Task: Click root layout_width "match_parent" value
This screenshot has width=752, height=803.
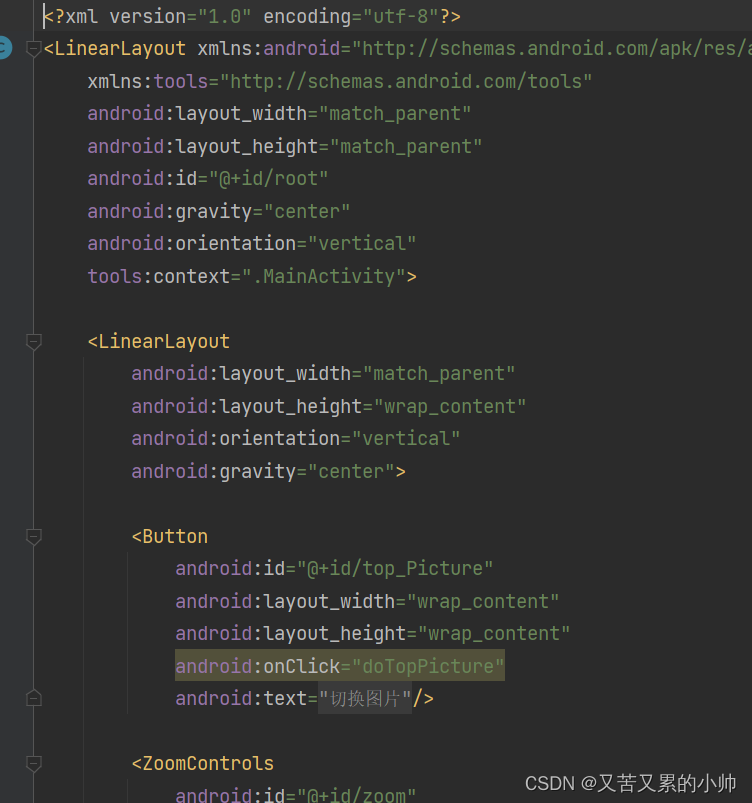Action: coord(394,114)
